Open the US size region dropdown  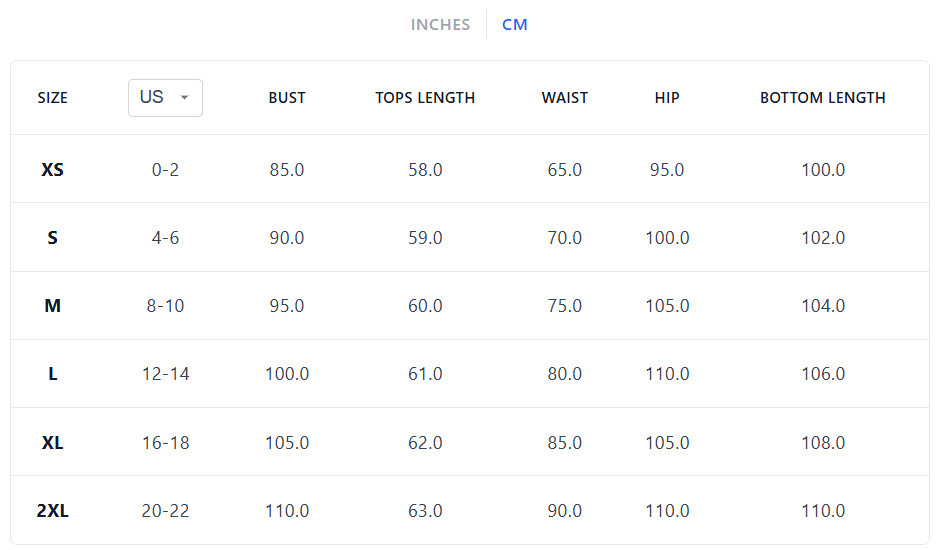pos(165,98)
